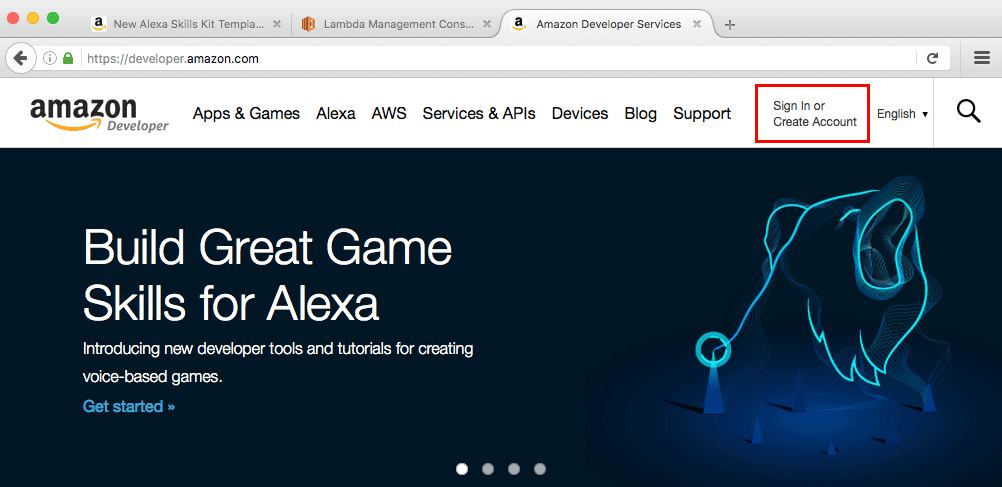This screenshot has width=1002, height=487.
Task: Select the second carousel dot
Action: tap(488, 468)
